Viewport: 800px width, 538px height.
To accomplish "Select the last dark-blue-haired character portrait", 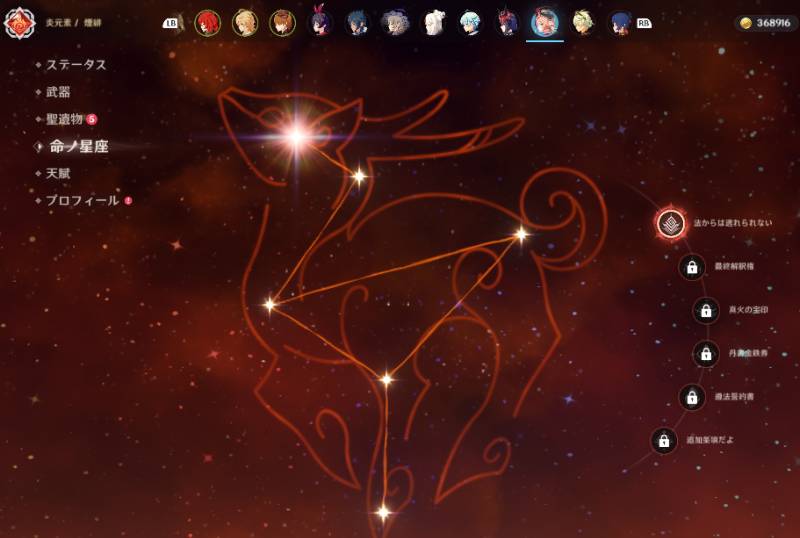I will 620,23.
